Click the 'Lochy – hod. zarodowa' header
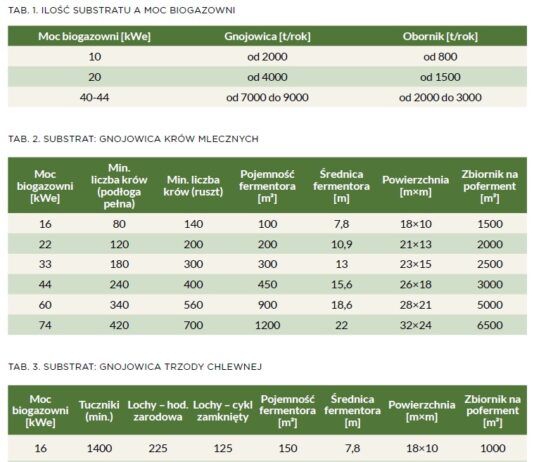The image size is (534, 462). (158, 411)
